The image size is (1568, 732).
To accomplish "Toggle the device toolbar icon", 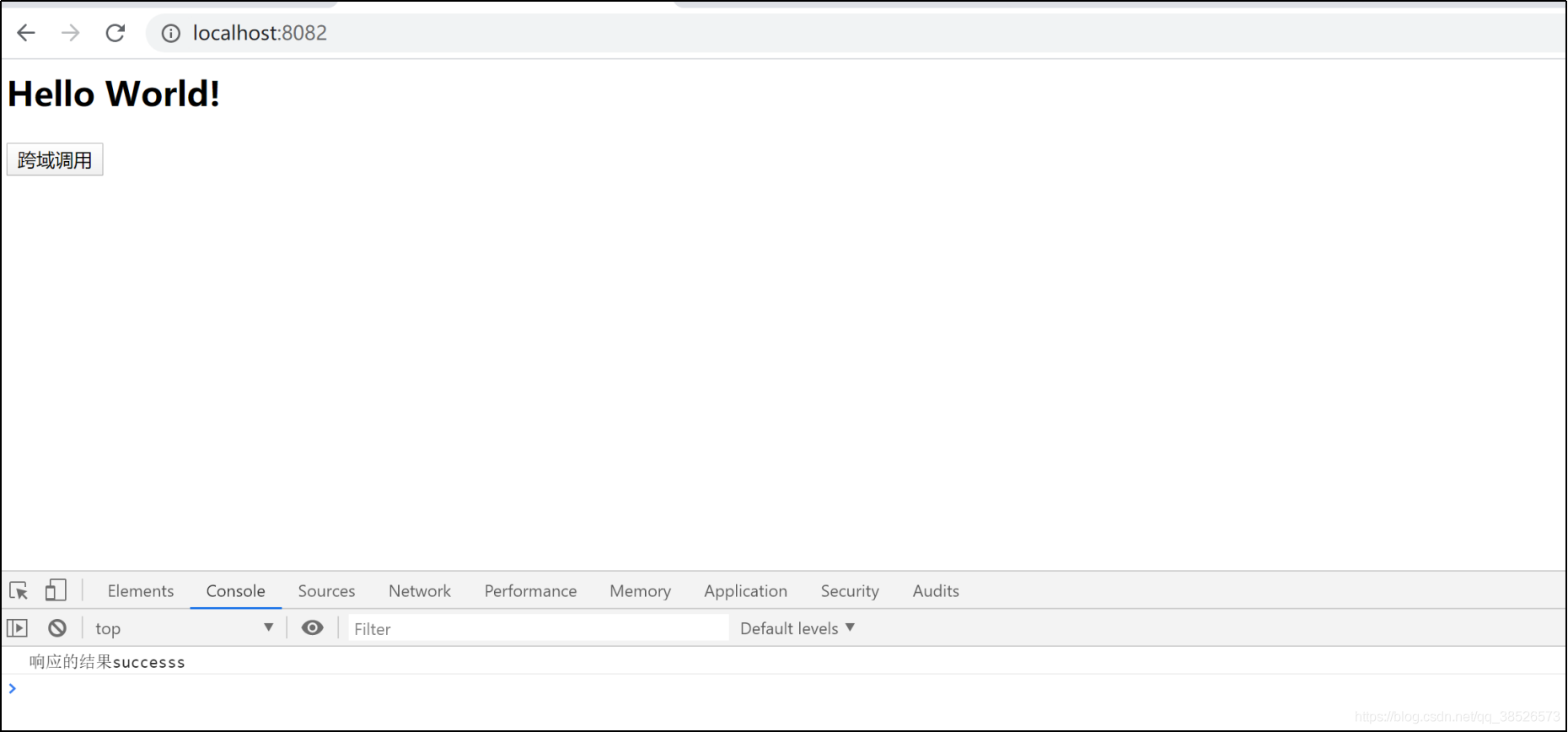I will coord(56,590).
